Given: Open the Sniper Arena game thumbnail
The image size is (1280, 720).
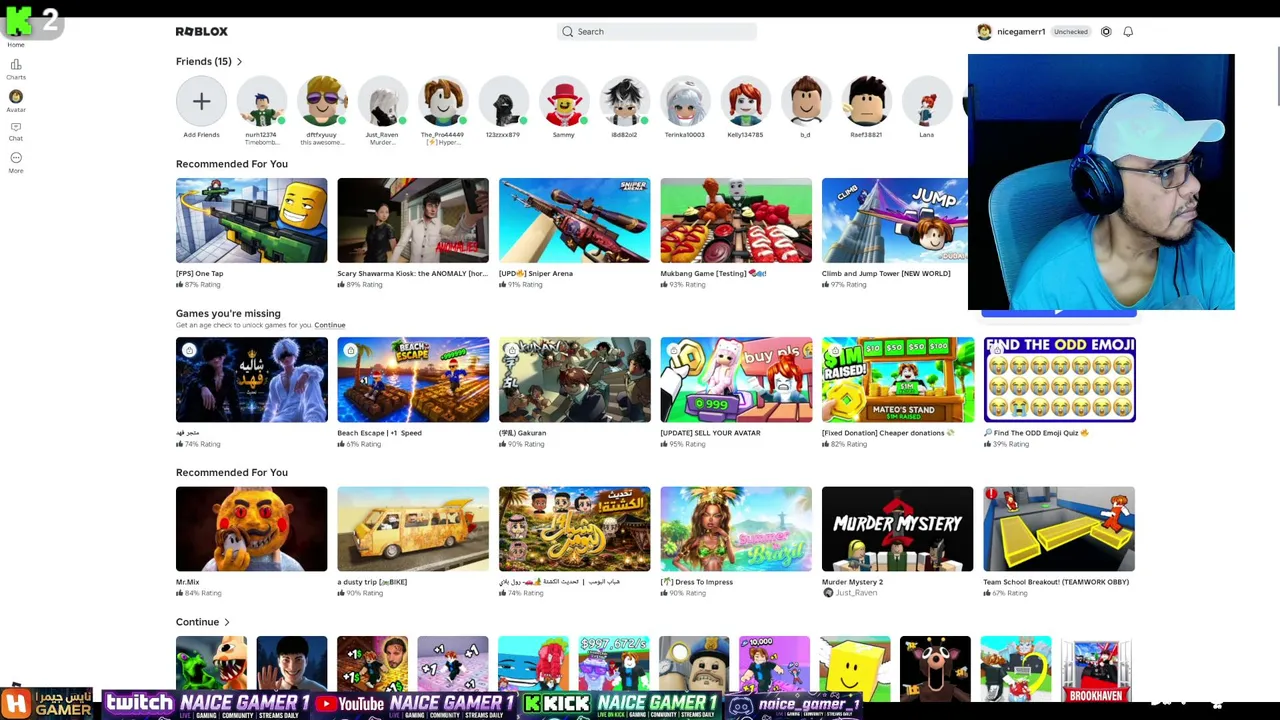Looking at the screenshot, I should [x=575, y=221].
